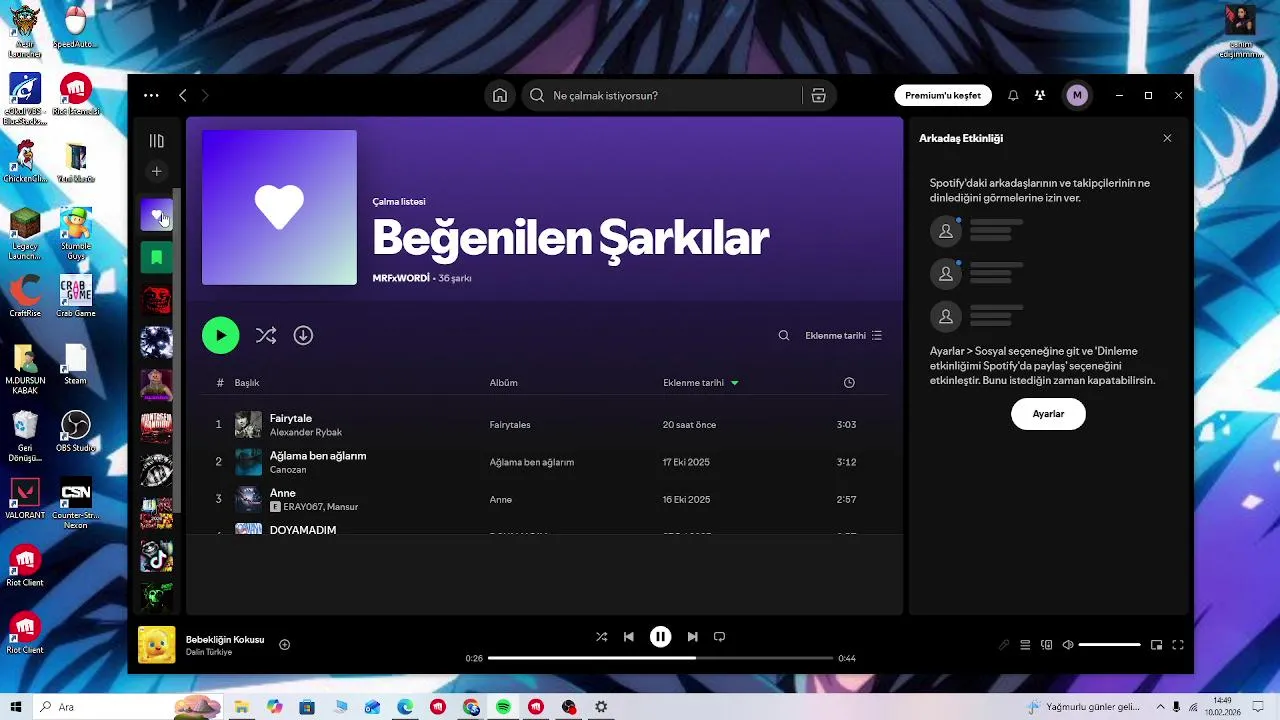Viewport: 1280px width, 720px height.
Task: Open artist link Canozan
Action: [x=288, y=469]
